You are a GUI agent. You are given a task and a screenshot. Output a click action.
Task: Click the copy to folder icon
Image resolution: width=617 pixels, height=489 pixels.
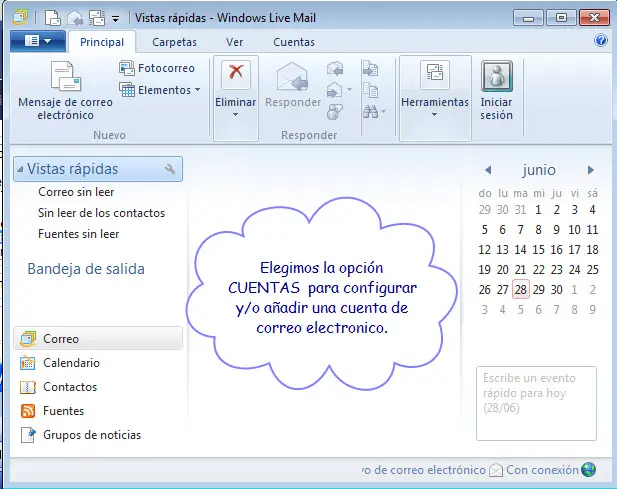point(370,90)
